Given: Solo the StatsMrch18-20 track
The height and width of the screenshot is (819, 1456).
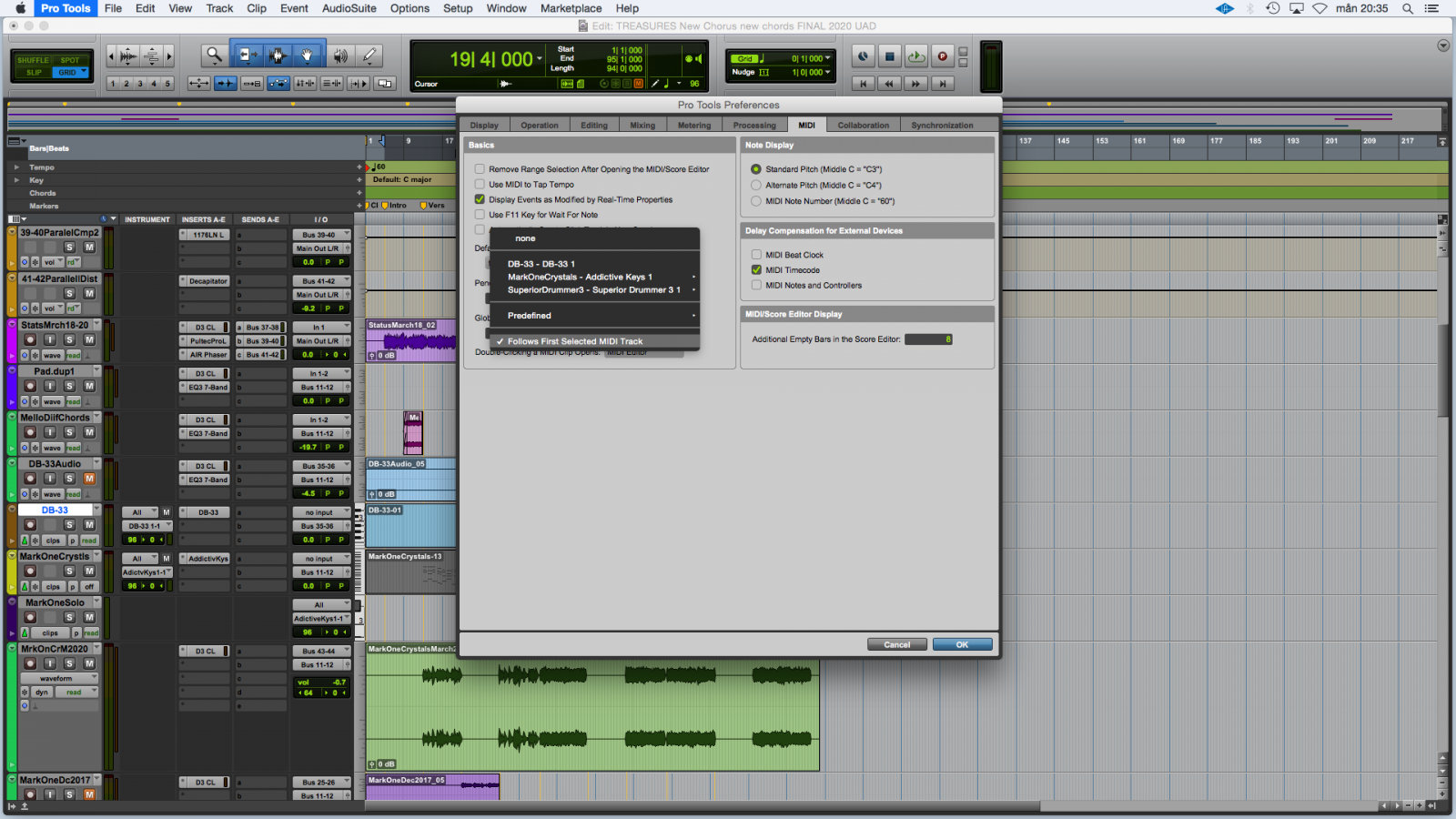Looking at the screenshot, I should tap(69, 339).
